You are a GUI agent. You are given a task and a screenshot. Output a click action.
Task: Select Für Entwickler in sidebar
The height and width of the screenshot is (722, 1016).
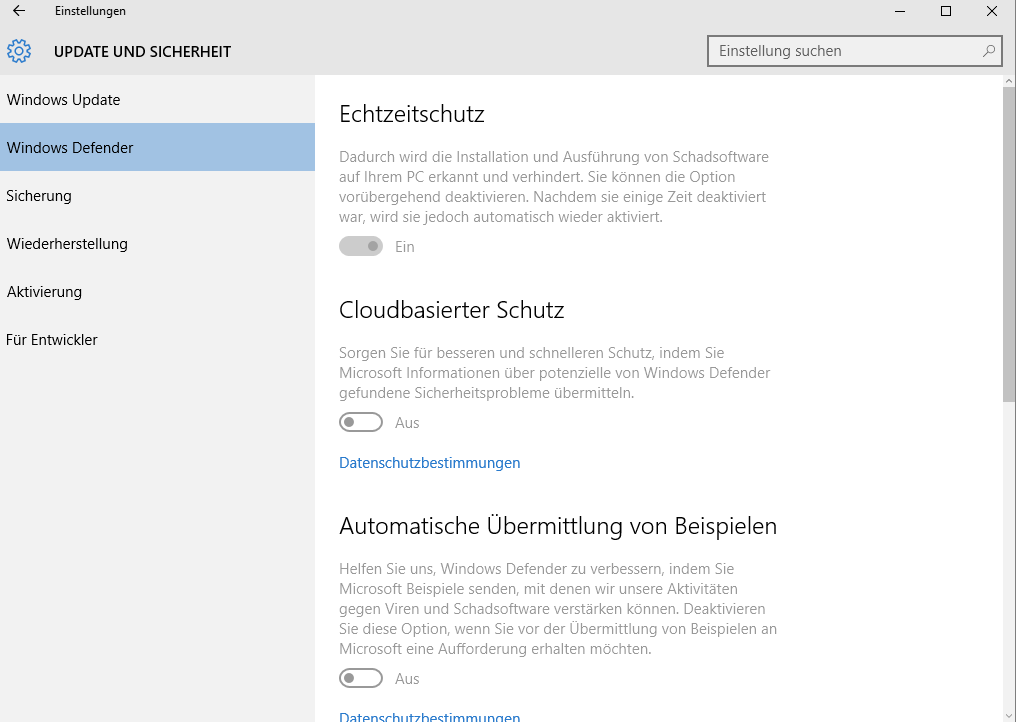[157, 340]
